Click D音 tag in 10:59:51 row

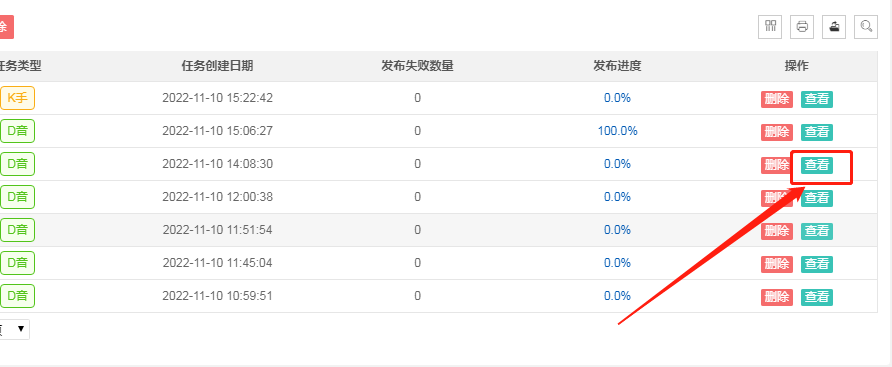(17, 296)
